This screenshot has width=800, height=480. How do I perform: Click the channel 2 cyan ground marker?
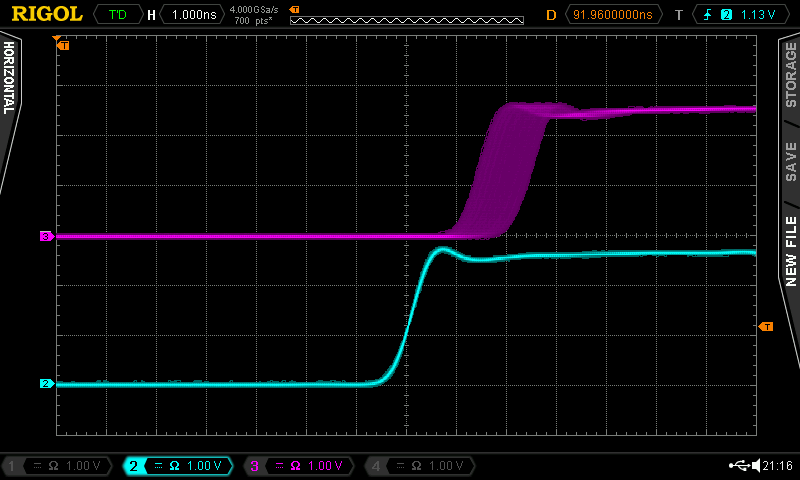46,383
